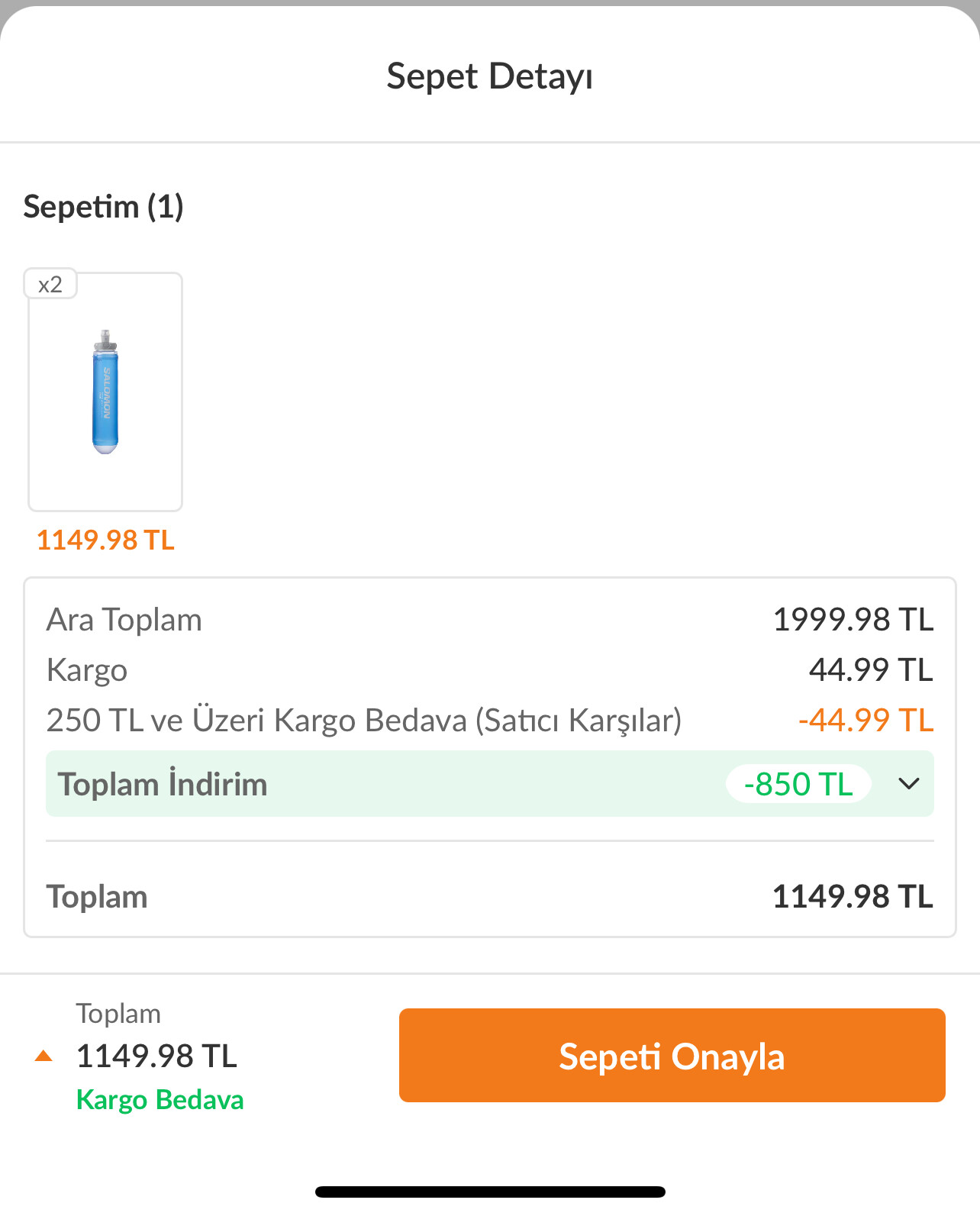Viewport: 980px width, 1216px height.
Task: Click the Sepet Detayı title
Action: pos(489,76)
